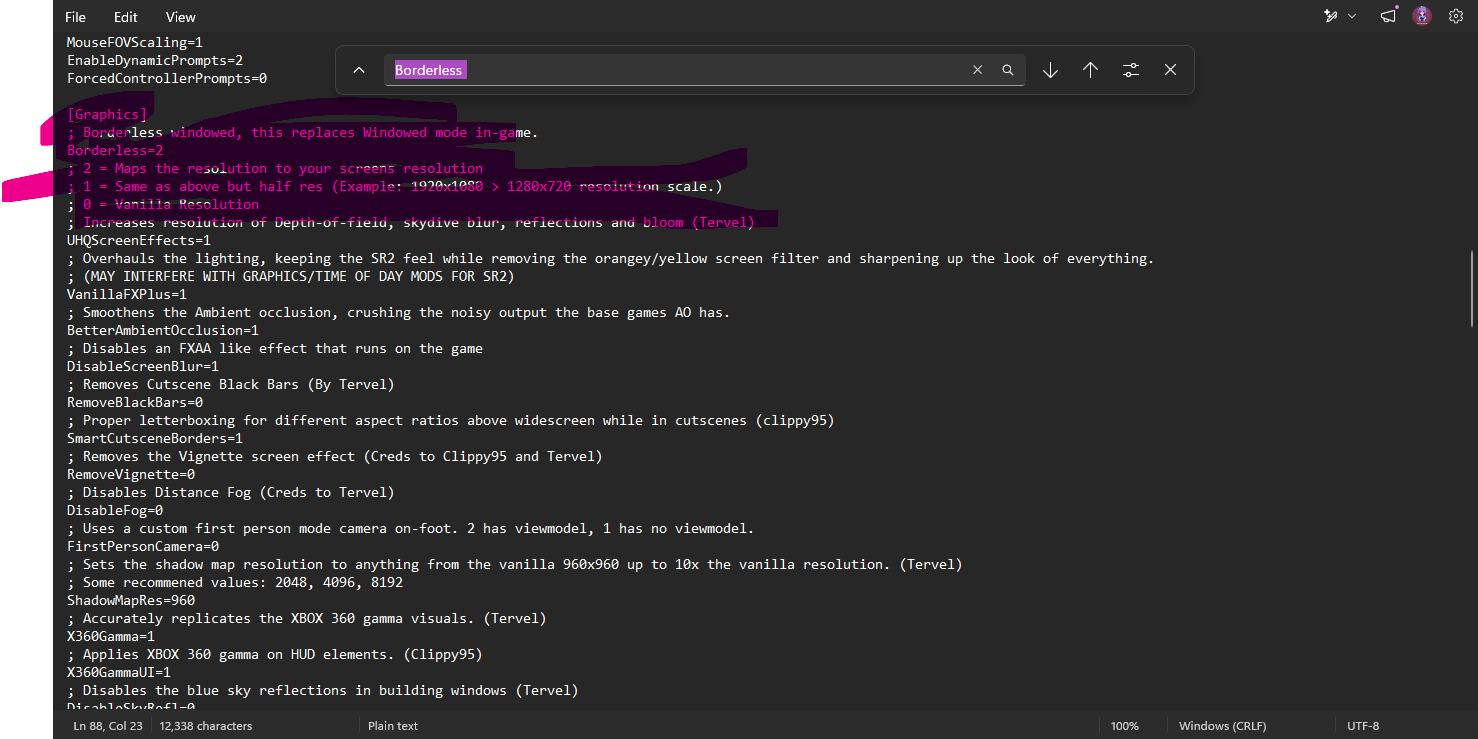The image size is (1478, 739).
Task: Click the 12,338 characters status entry
Action: point(206,726)
